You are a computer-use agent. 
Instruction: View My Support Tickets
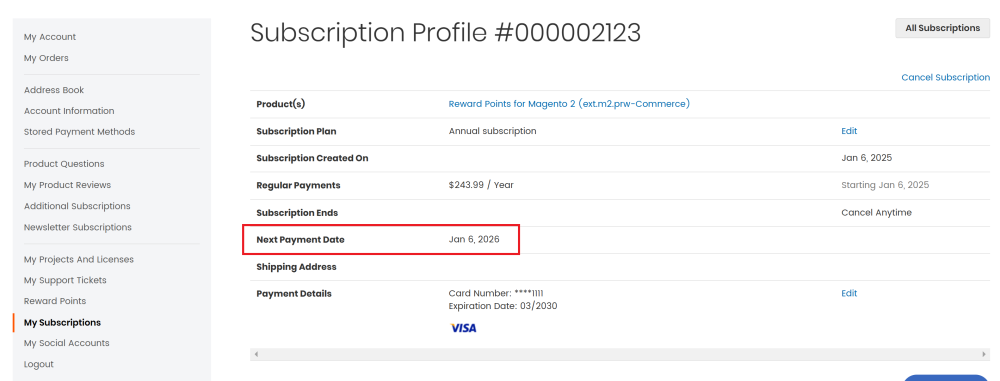[65, 280]
